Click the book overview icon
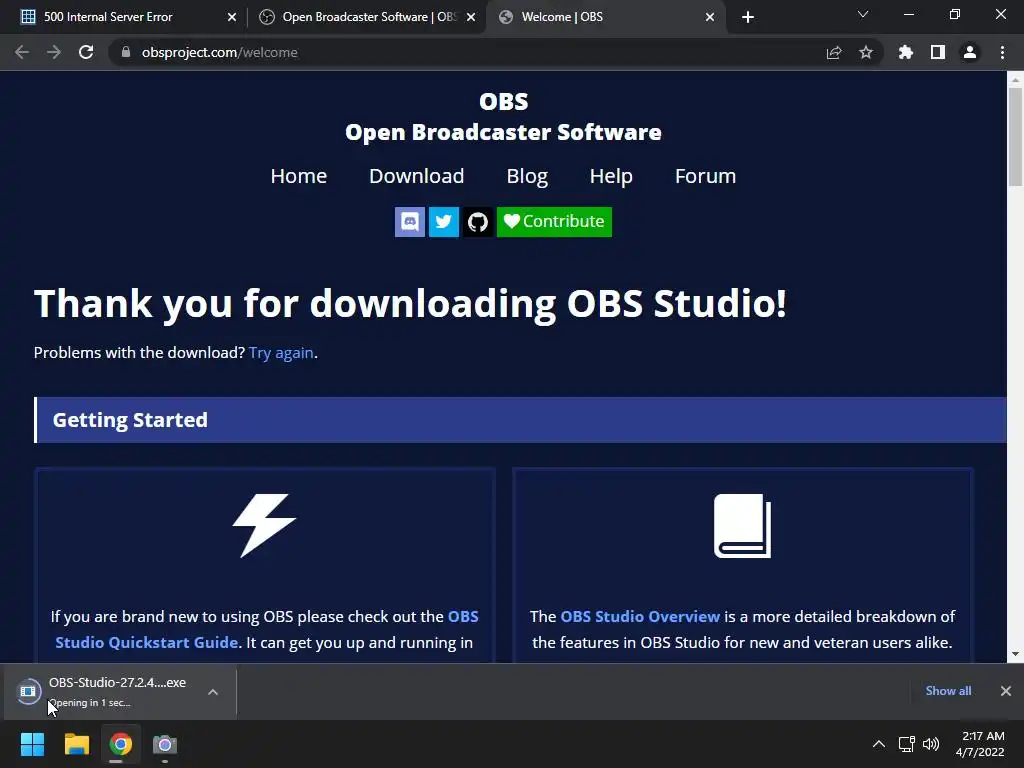The image size is (1024, 768). (x=743, y=526)
